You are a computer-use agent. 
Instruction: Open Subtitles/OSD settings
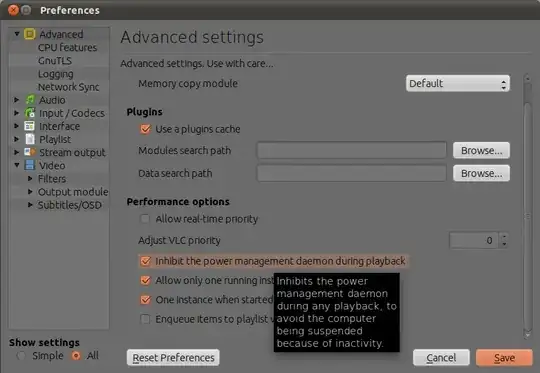(70, 205)
